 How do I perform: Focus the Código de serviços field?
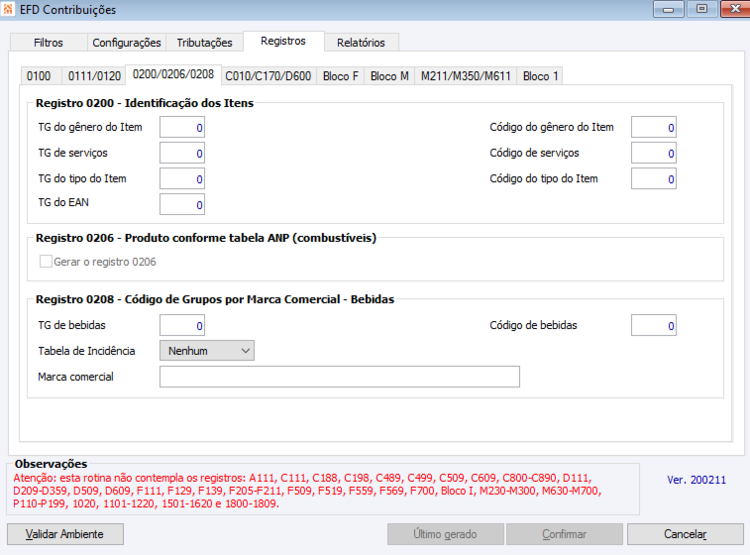pos(653,153)
